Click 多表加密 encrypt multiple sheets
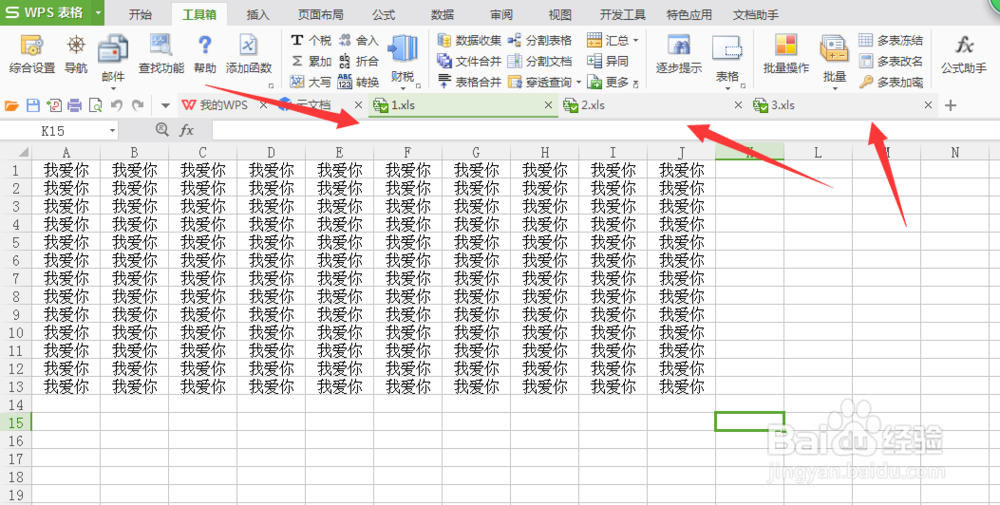This screenshot has width=1000, height=505. [891, 82]
